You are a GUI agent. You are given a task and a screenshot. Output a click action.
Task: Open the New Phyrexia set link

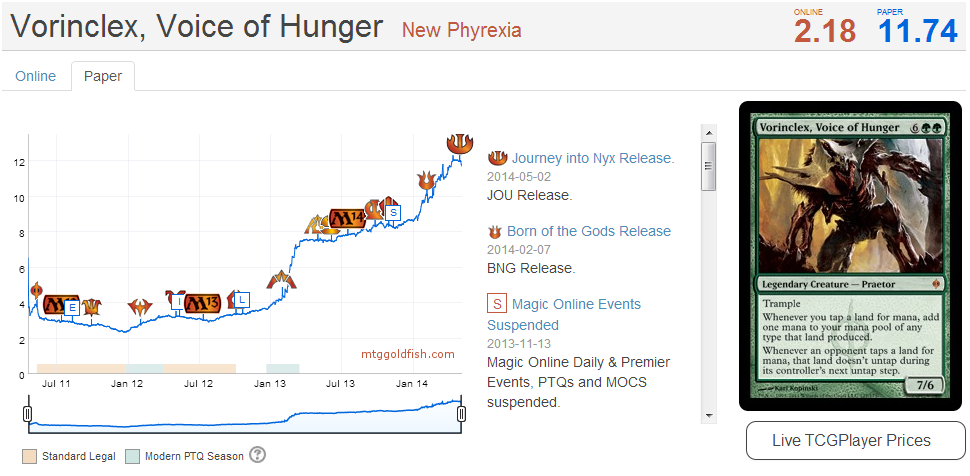tap(461, 29)
